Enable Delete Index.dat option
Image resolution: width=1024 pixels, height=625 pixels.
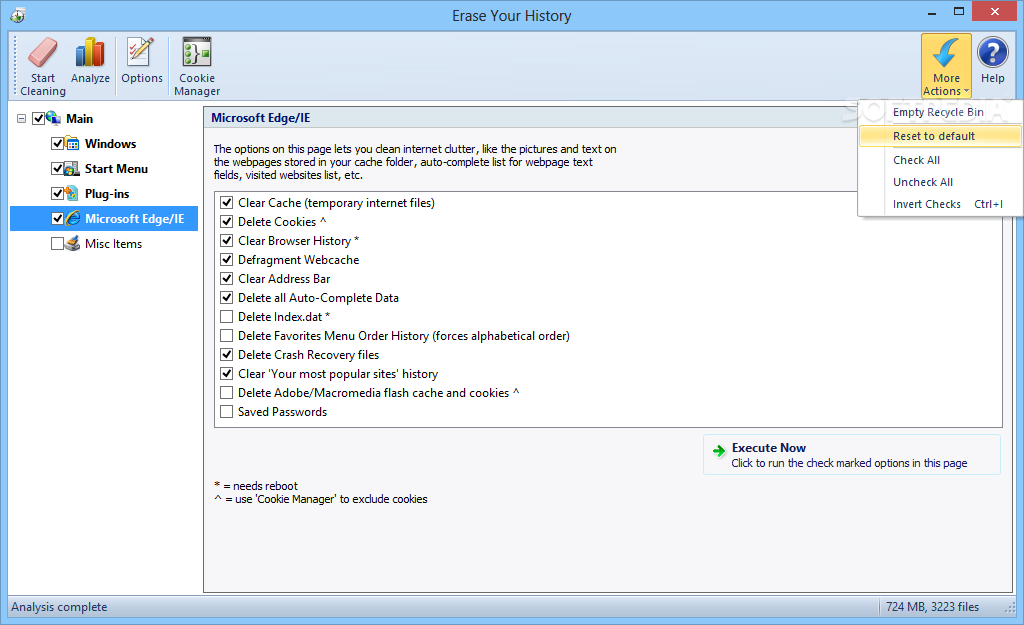click(x=227, y=317)
